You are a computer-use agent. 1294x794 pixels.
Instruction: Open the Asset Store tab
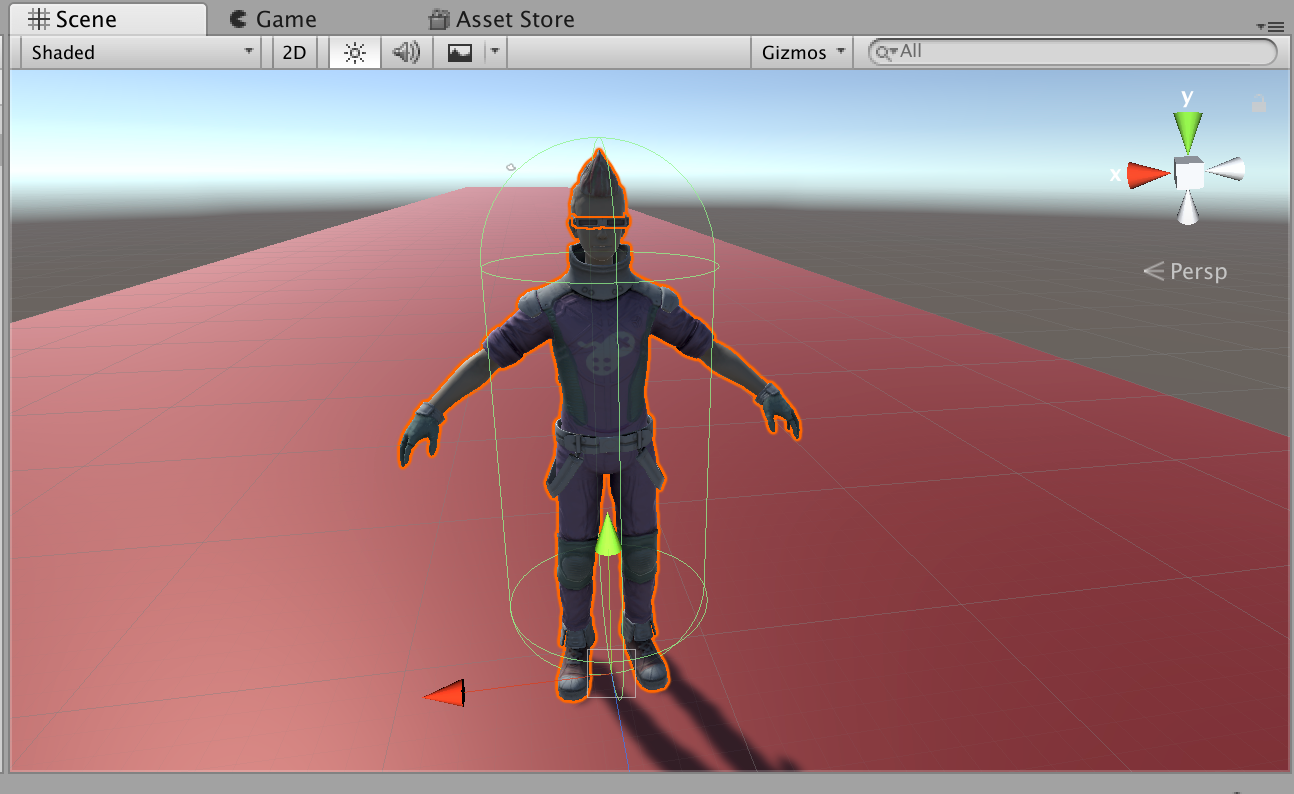[x=501, y=19]
